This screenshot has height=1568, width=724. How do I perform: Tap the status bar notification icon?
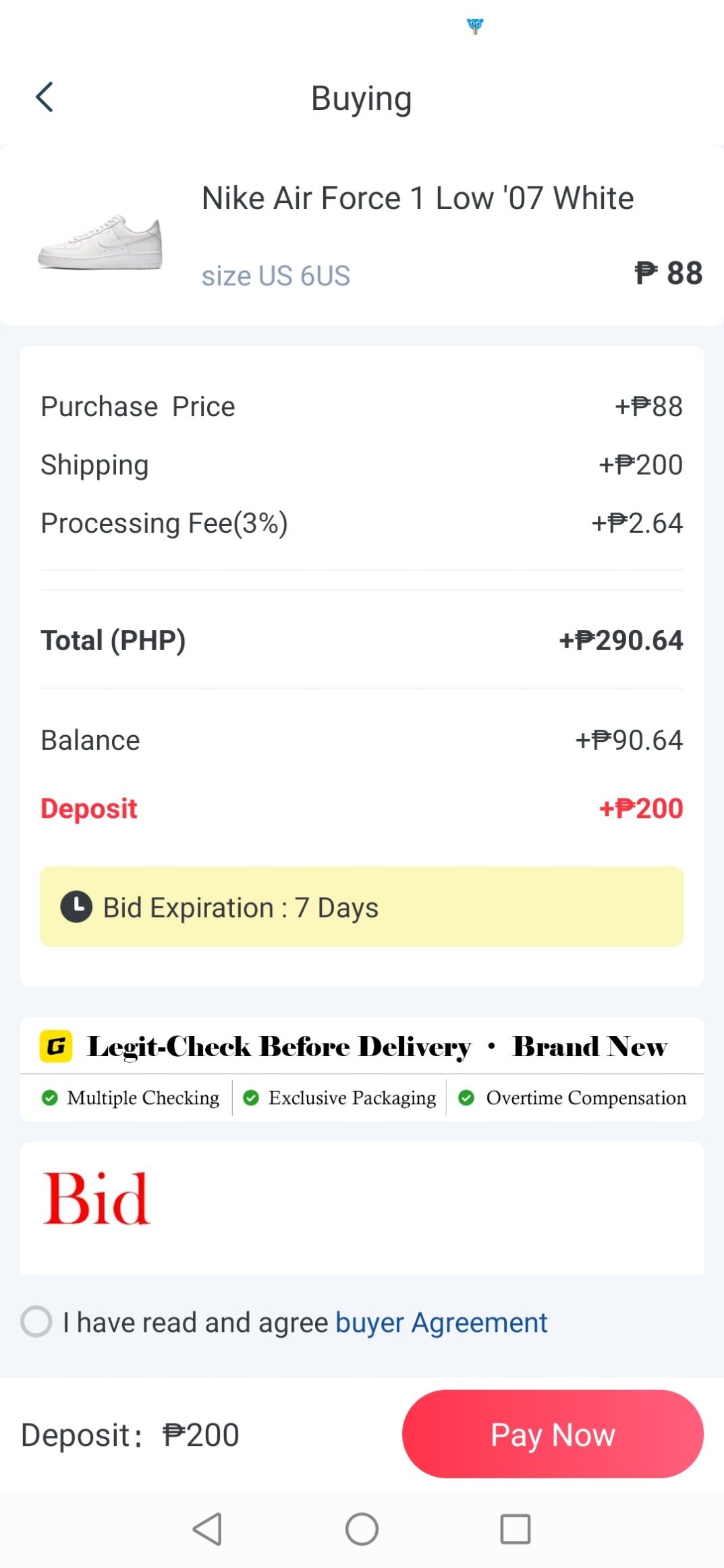click(x=475, y=26)
